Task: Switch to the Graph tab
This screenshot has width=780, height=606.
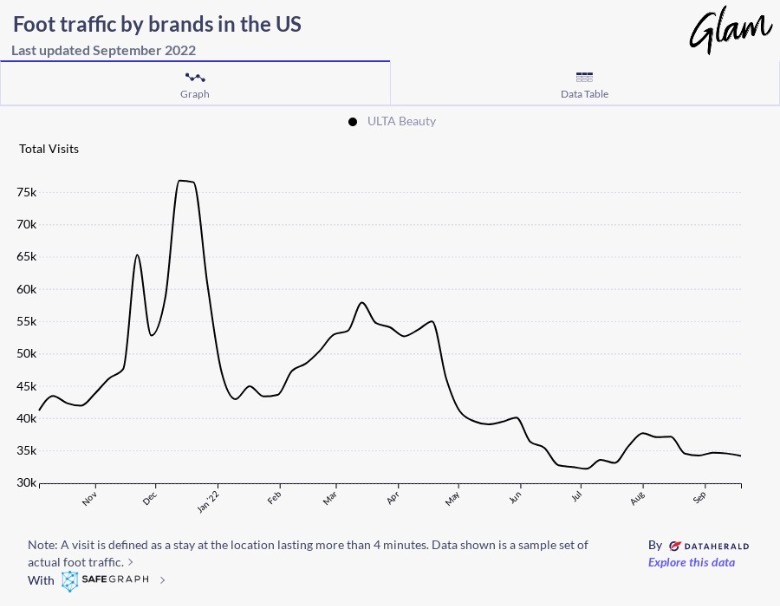Action: (195, 83)
